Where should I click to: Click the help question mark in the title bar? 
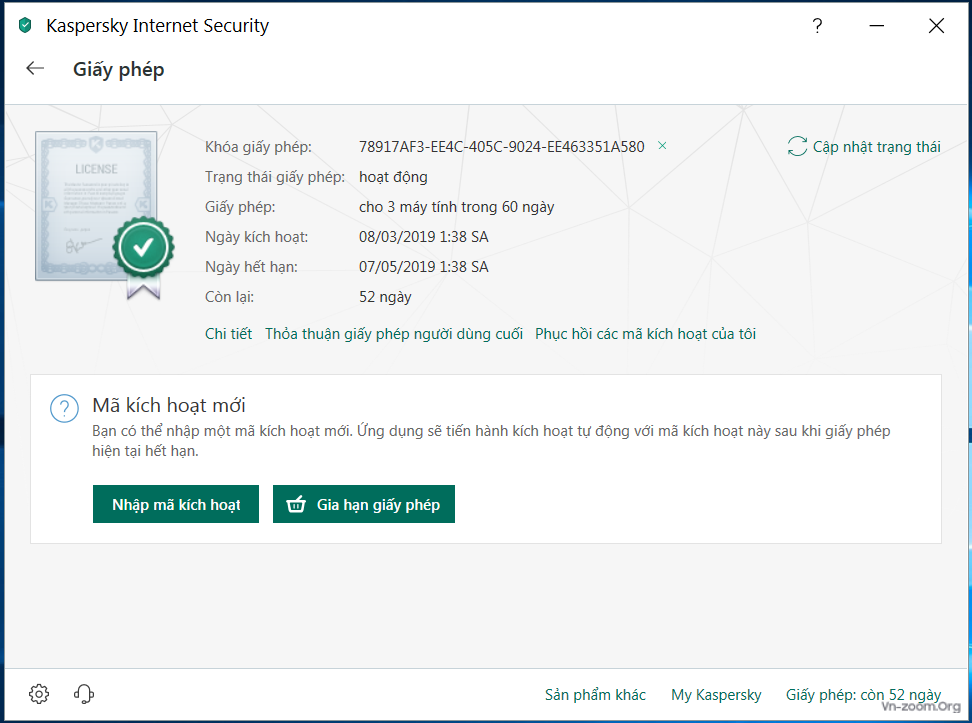point(817,26)
